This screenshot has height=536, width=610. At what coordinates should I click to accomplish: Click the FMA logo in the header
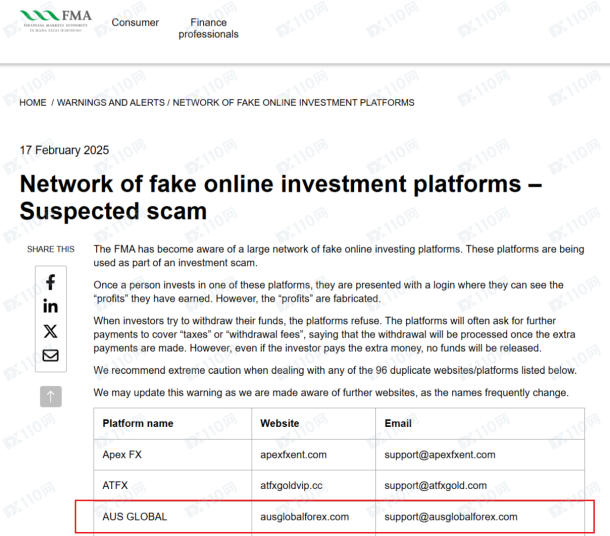[x=56, y=21]
